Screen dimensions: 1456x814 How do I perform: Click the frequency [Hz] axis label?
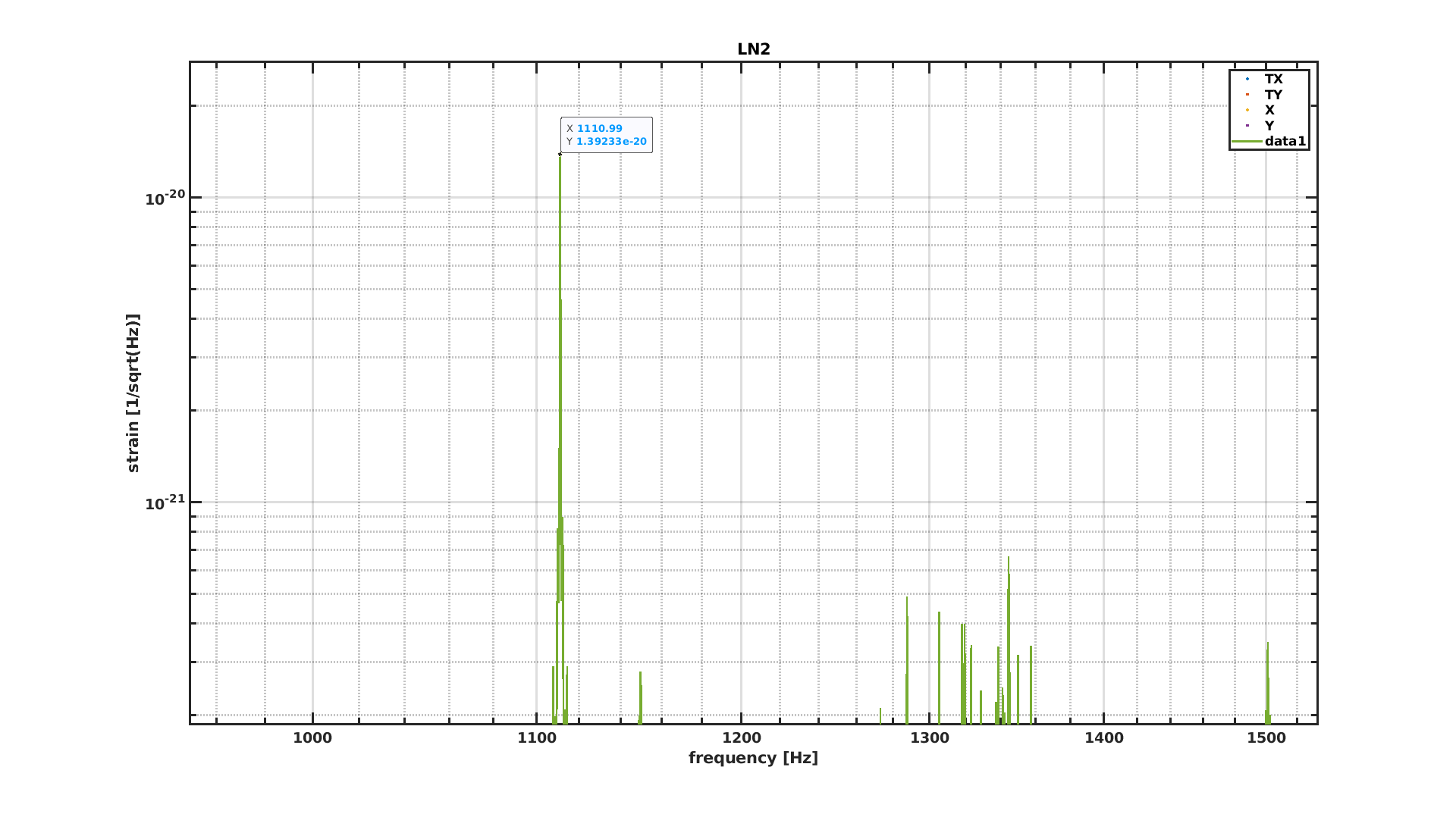tap(753, 758)
